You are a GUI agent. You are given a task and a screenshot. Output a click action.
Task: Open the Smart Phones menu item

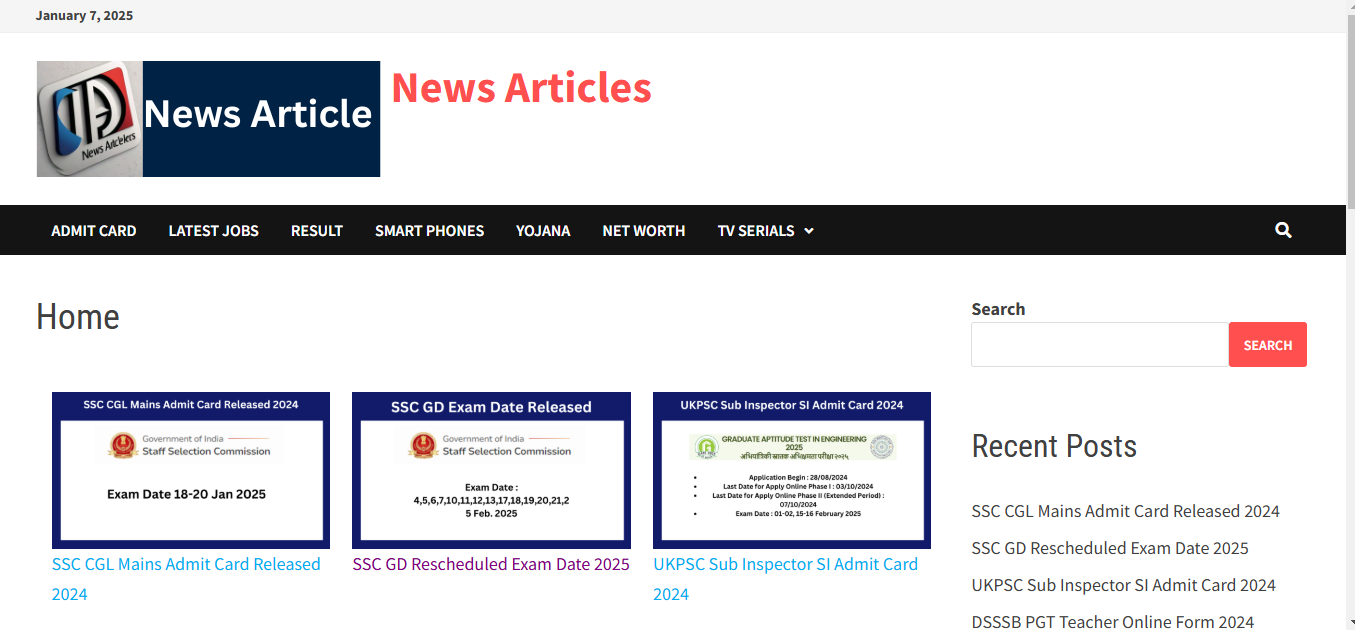coord(429,230)
